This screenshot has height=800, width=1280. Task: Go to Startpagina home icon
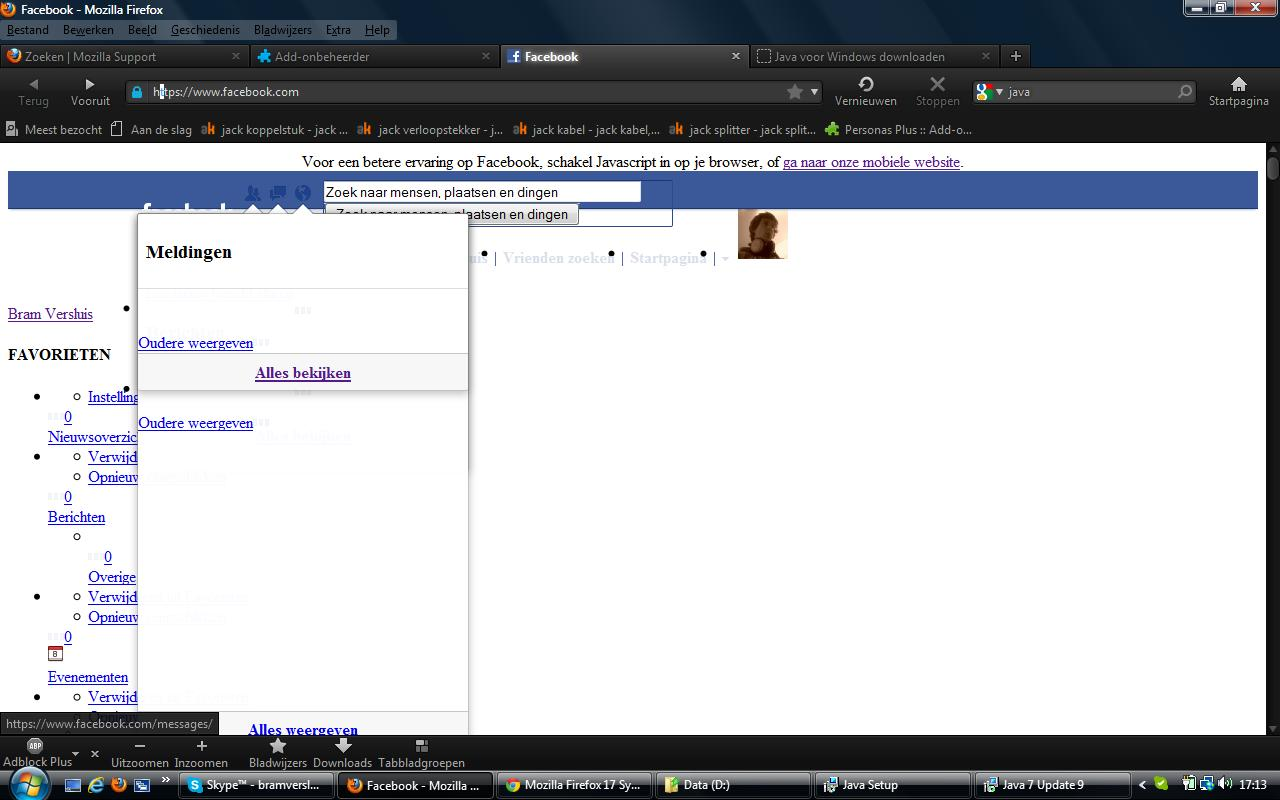click(x=1238, y=91)
